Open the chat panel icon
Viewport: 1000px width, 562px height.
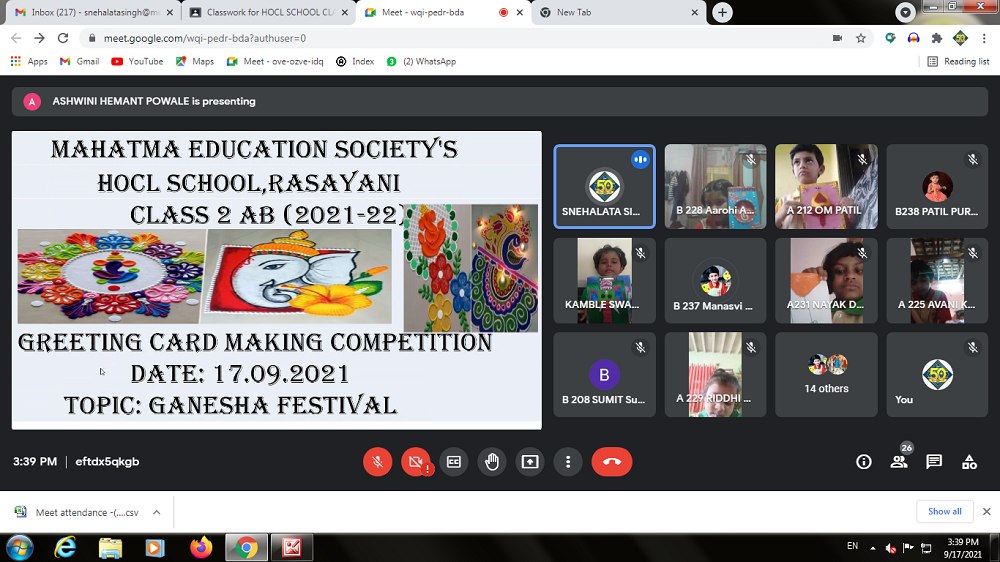coord(934,461)
